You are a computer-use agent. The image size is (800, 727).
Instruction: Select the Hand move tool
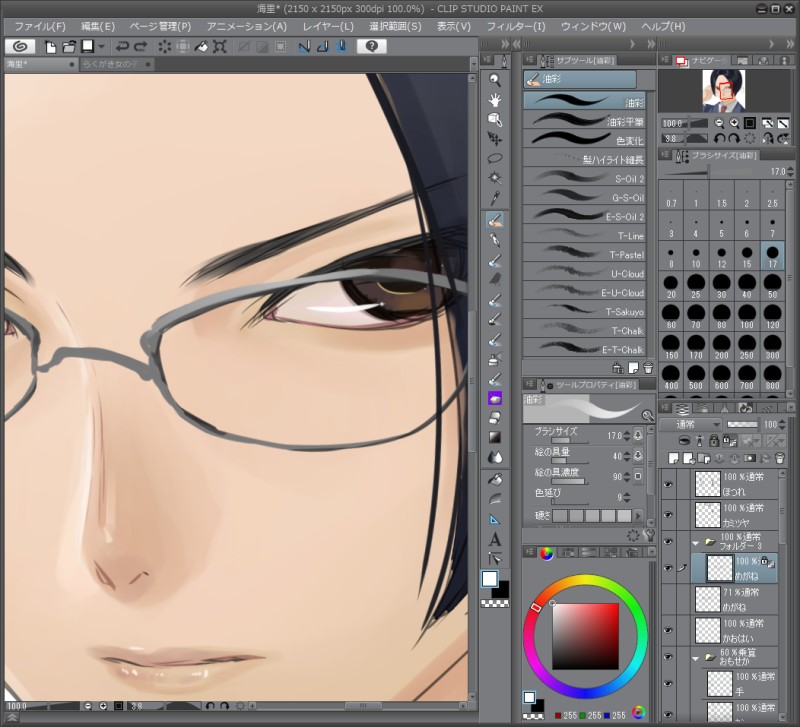pos(494,99)
